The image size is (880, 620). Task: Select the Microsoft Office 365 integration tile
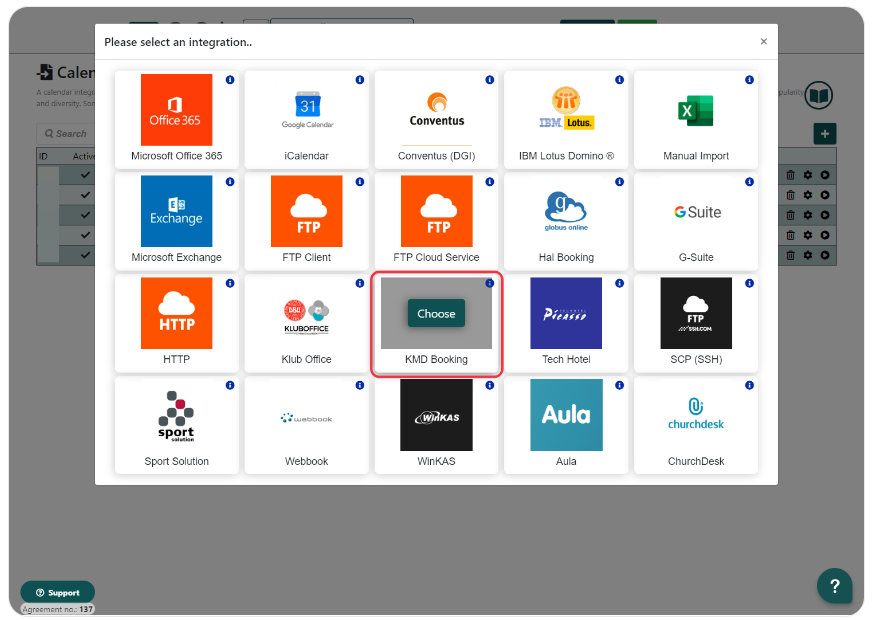[x=176, y=120]
